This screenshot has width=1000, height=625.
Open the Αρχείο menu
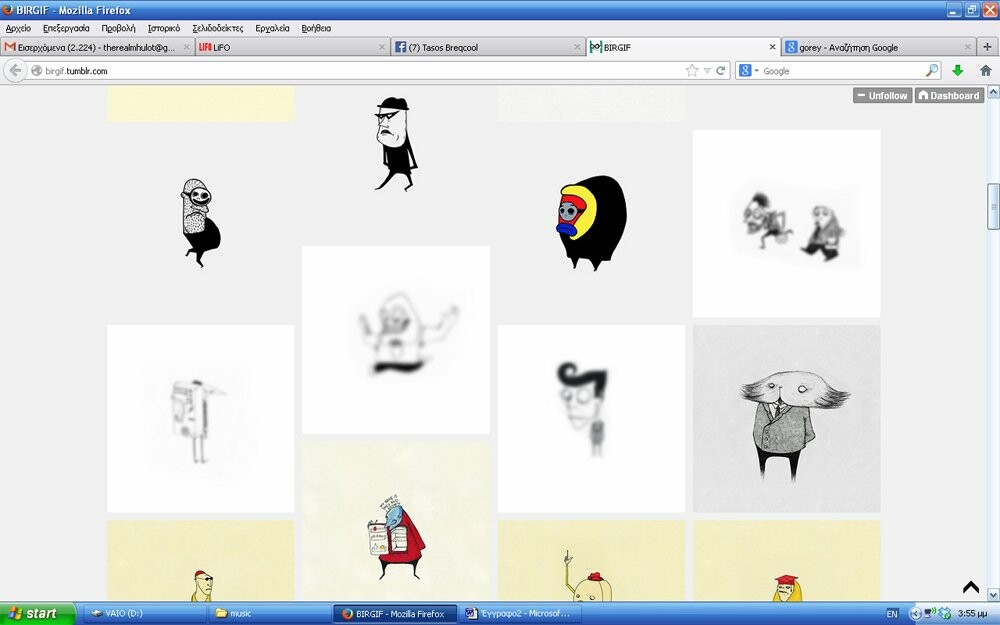(18, 28)
